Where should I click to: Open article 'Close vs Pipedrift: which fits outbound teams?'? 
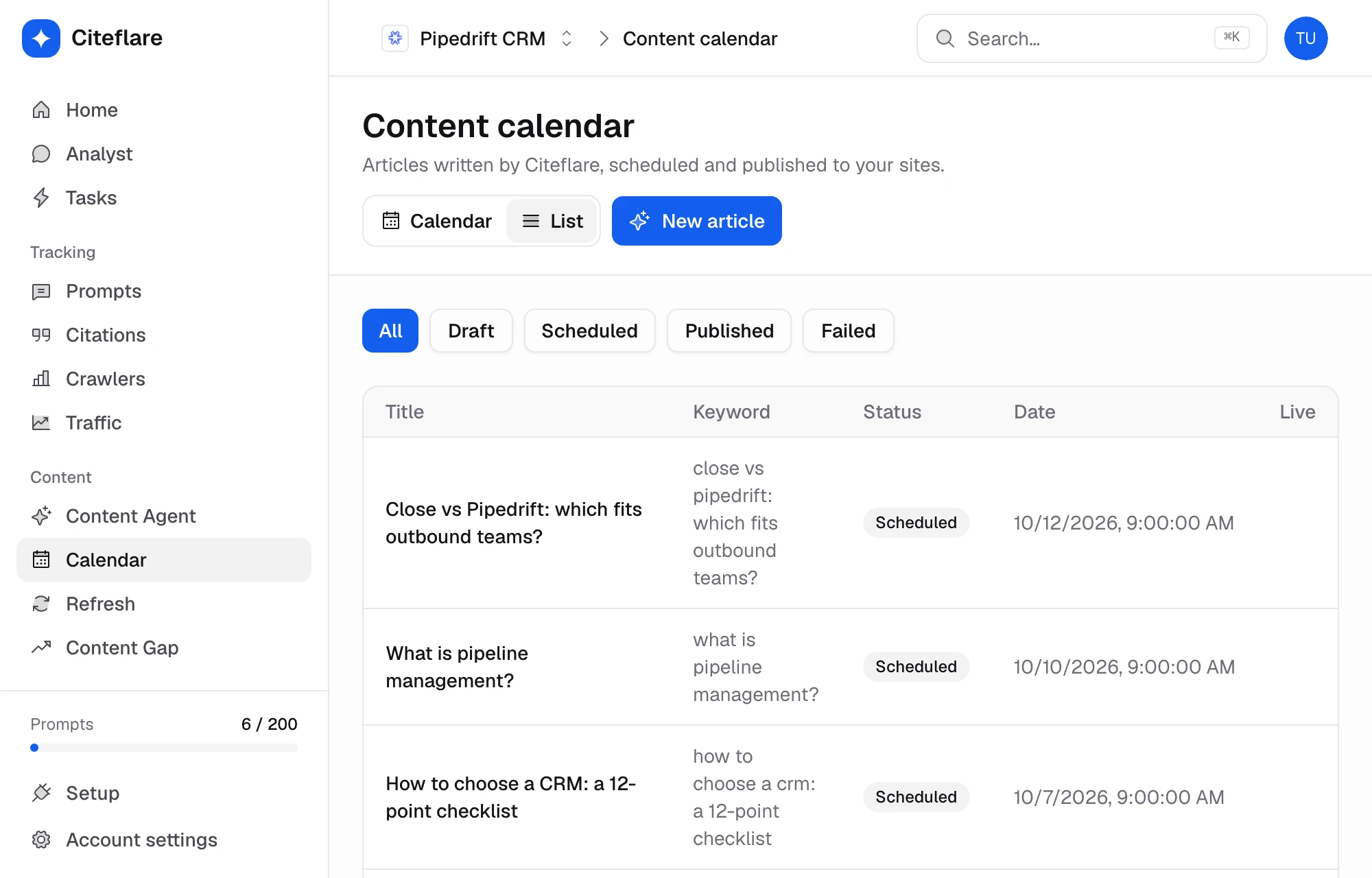tap(514, 523)
